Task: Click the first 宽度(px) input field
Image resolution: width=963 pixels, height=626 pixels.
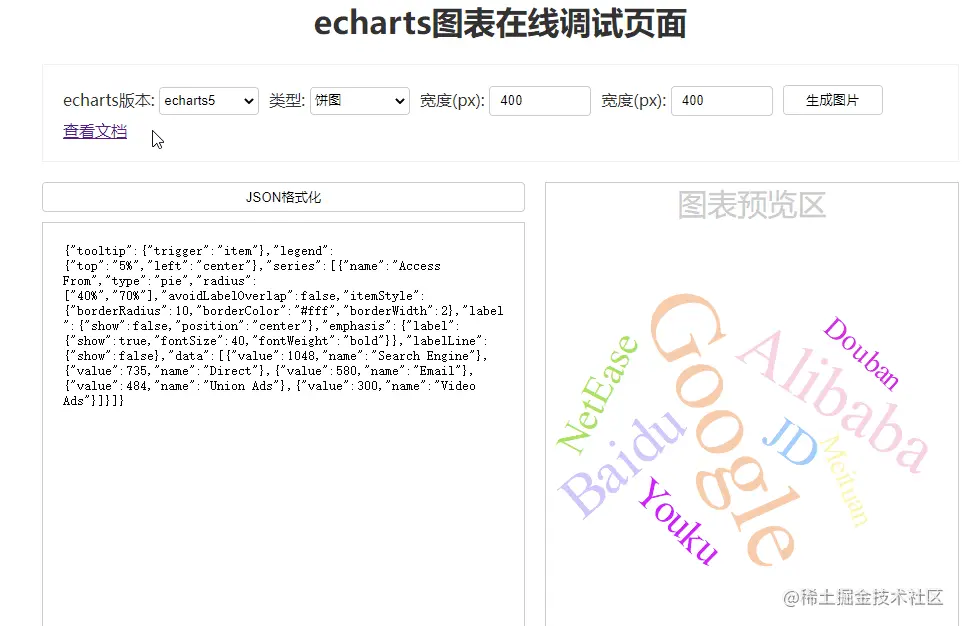Action: 540,101
